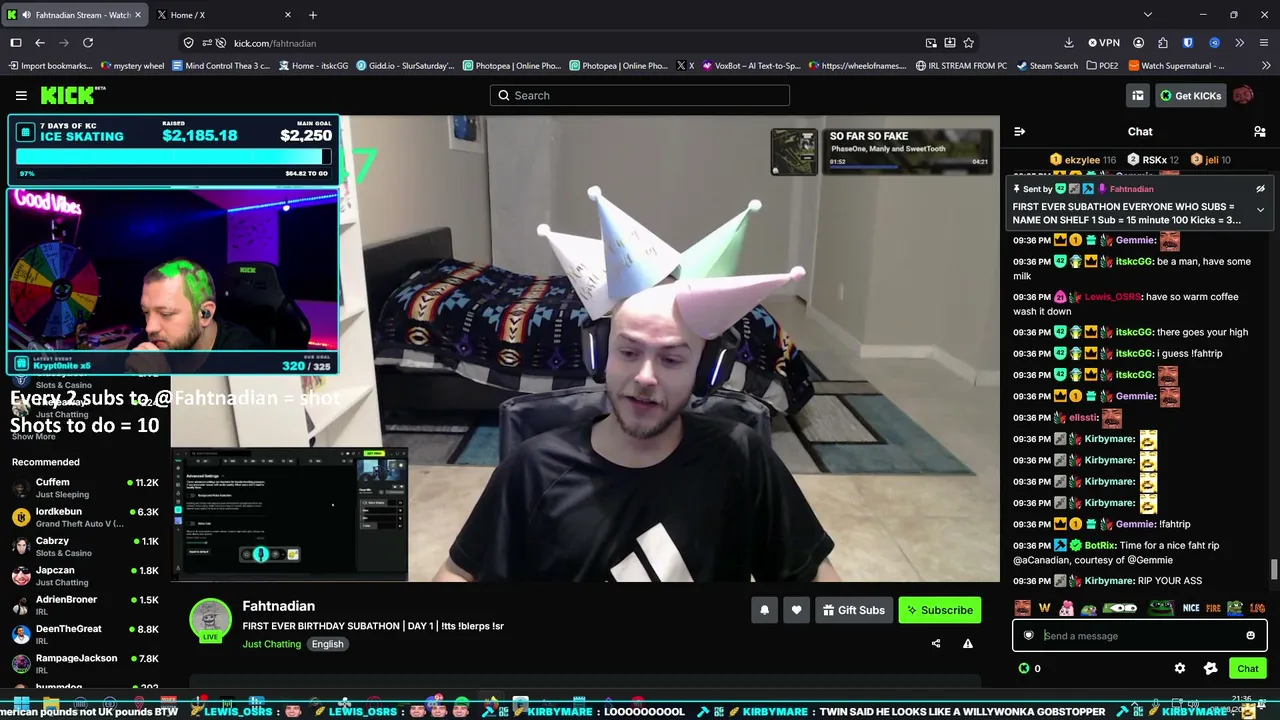Viewport: 1280px width, 720px height.
Task: Open the chat users list icon
Action: [x=1260, y=132]
